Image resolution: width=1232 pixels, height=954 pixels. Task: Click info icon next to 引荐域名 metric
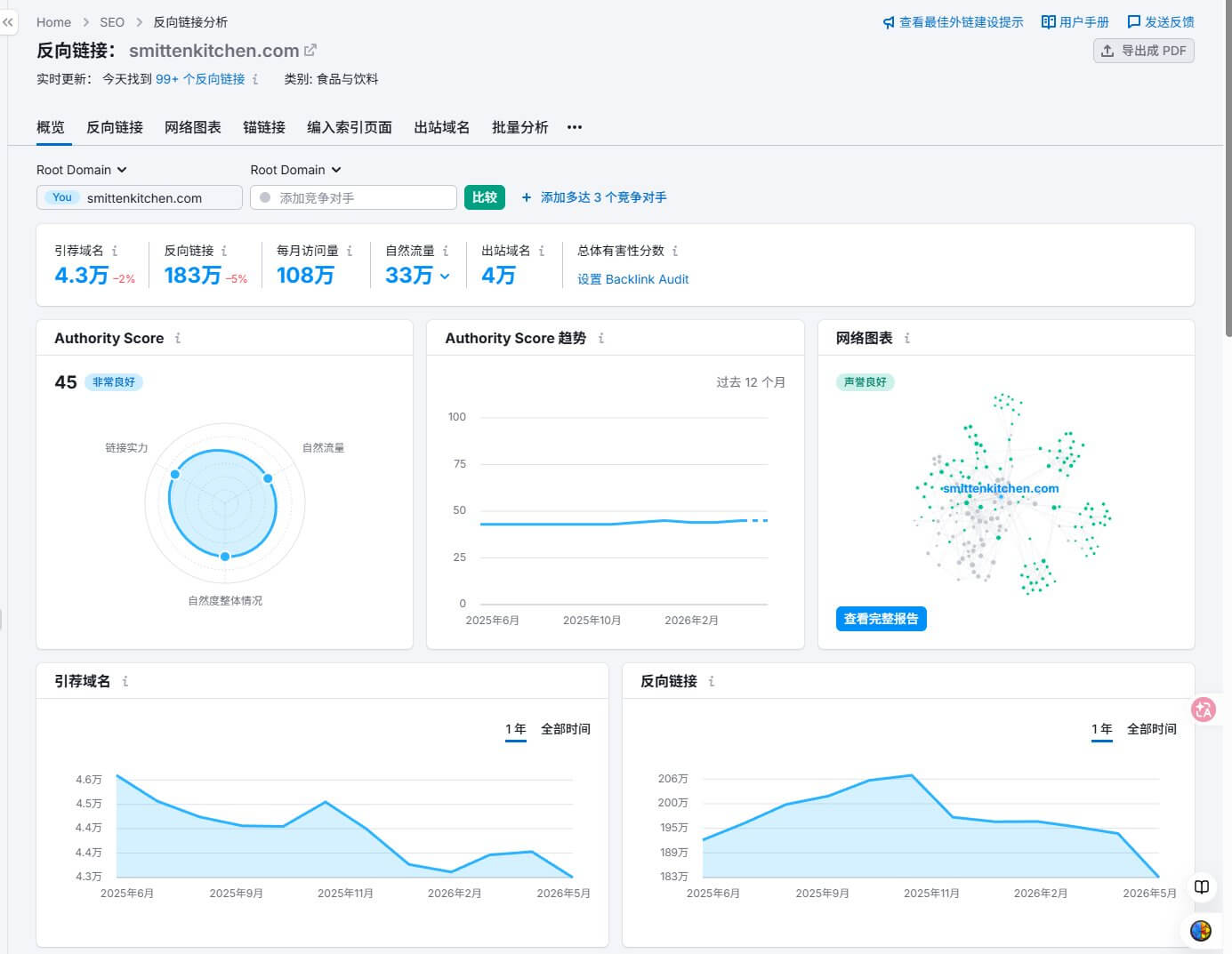click(115, 251)
